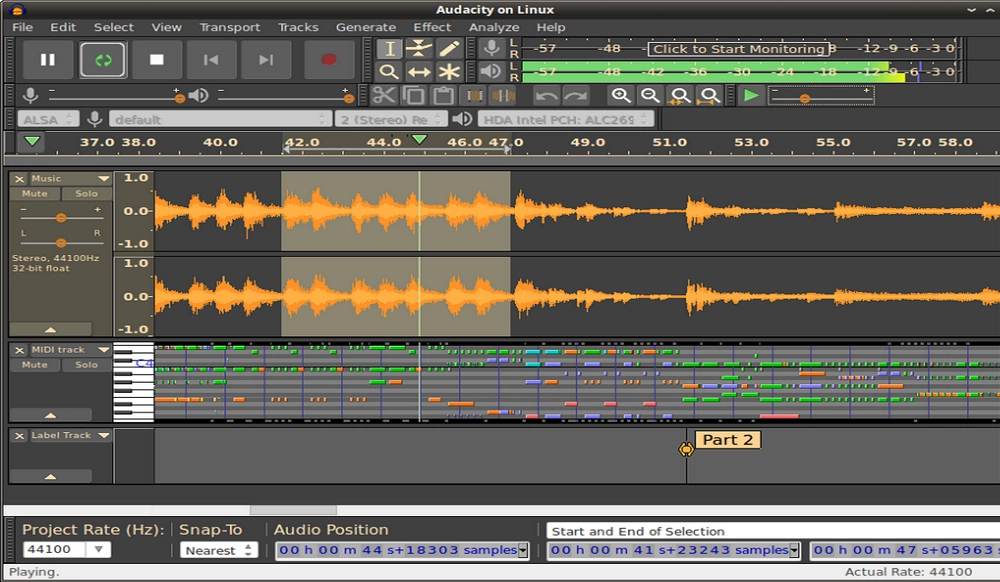
Task: Select the Multi-tool asterisk
Action: pos(449,71)
